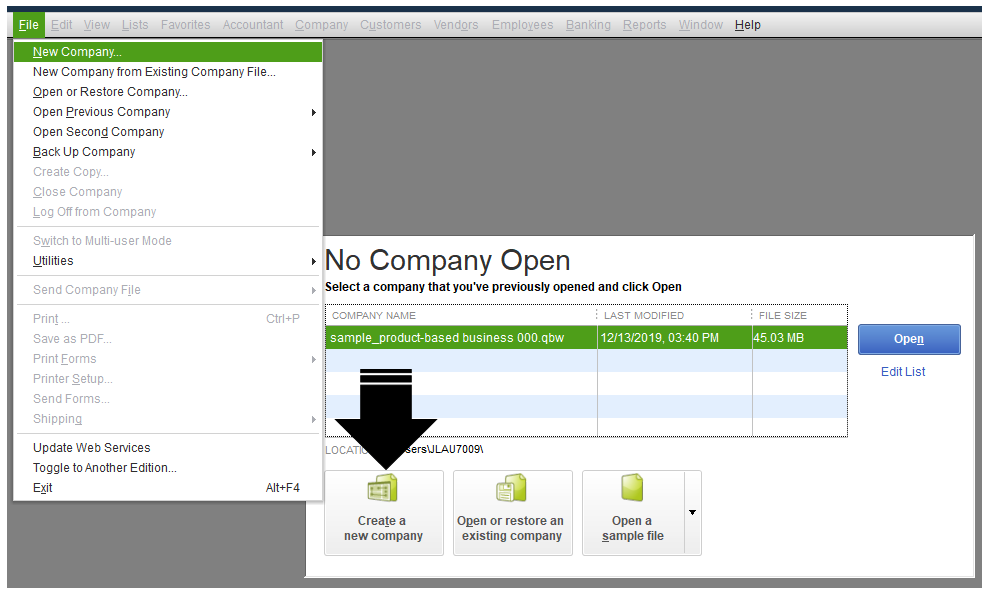990x595 pixels.
Task: Click the FILE SIZE column header
Action: pyautogui.click(x=782, y=316)
